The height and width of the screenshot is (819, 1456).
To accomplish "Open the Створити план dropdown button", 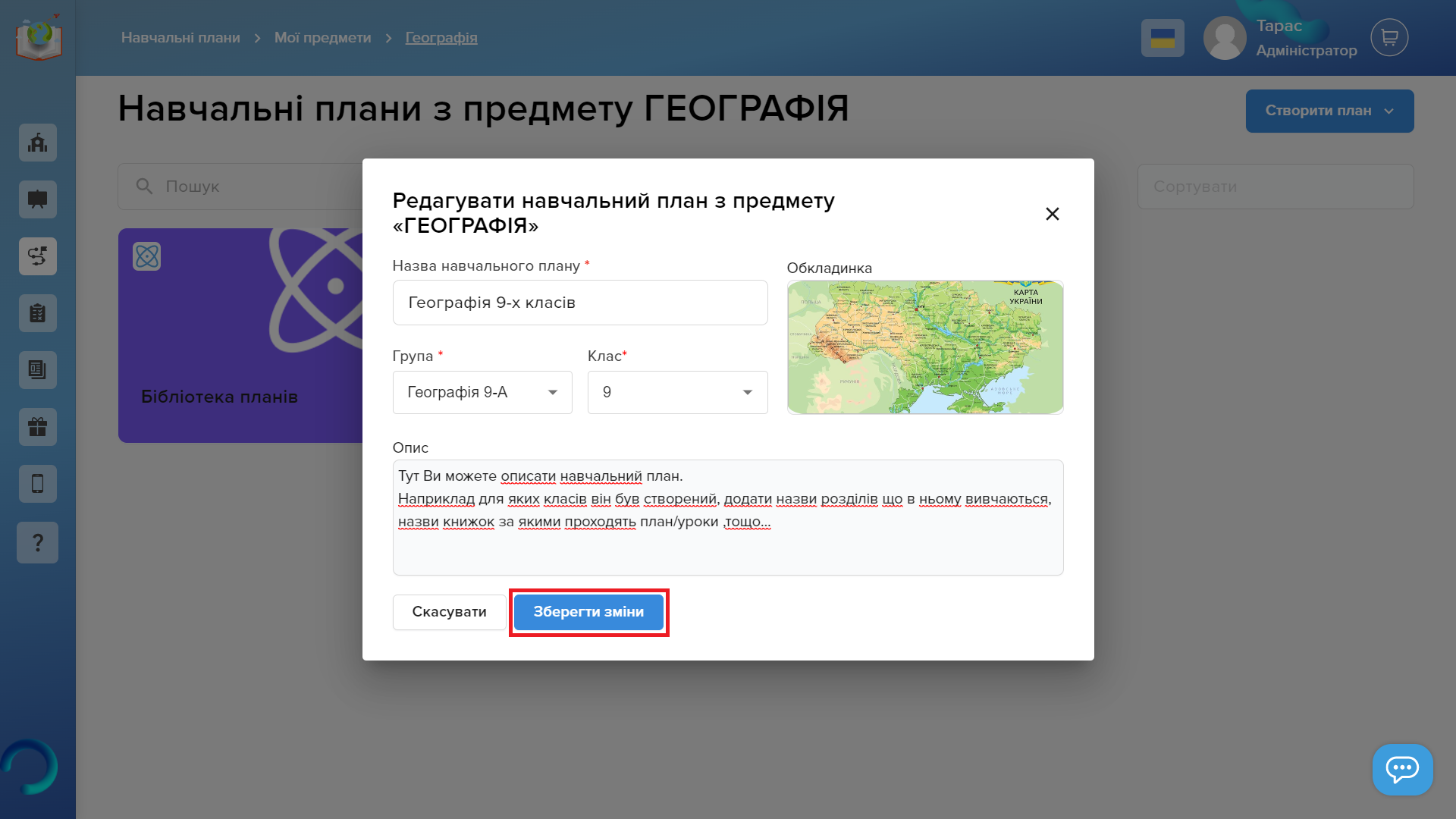I will click(x=1329, y=111).
